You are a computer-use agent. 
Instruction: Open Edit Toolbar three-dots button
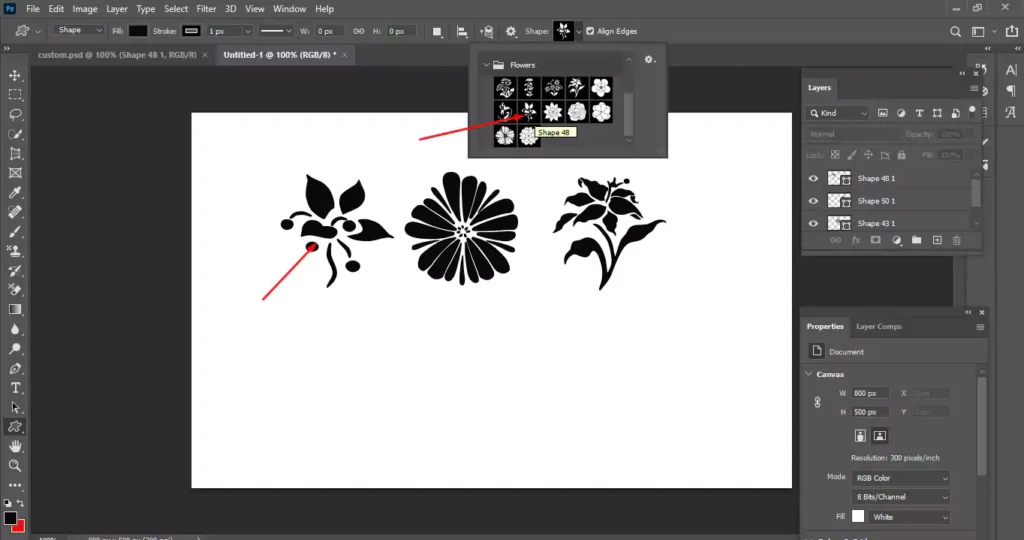[x=15, y=485]
